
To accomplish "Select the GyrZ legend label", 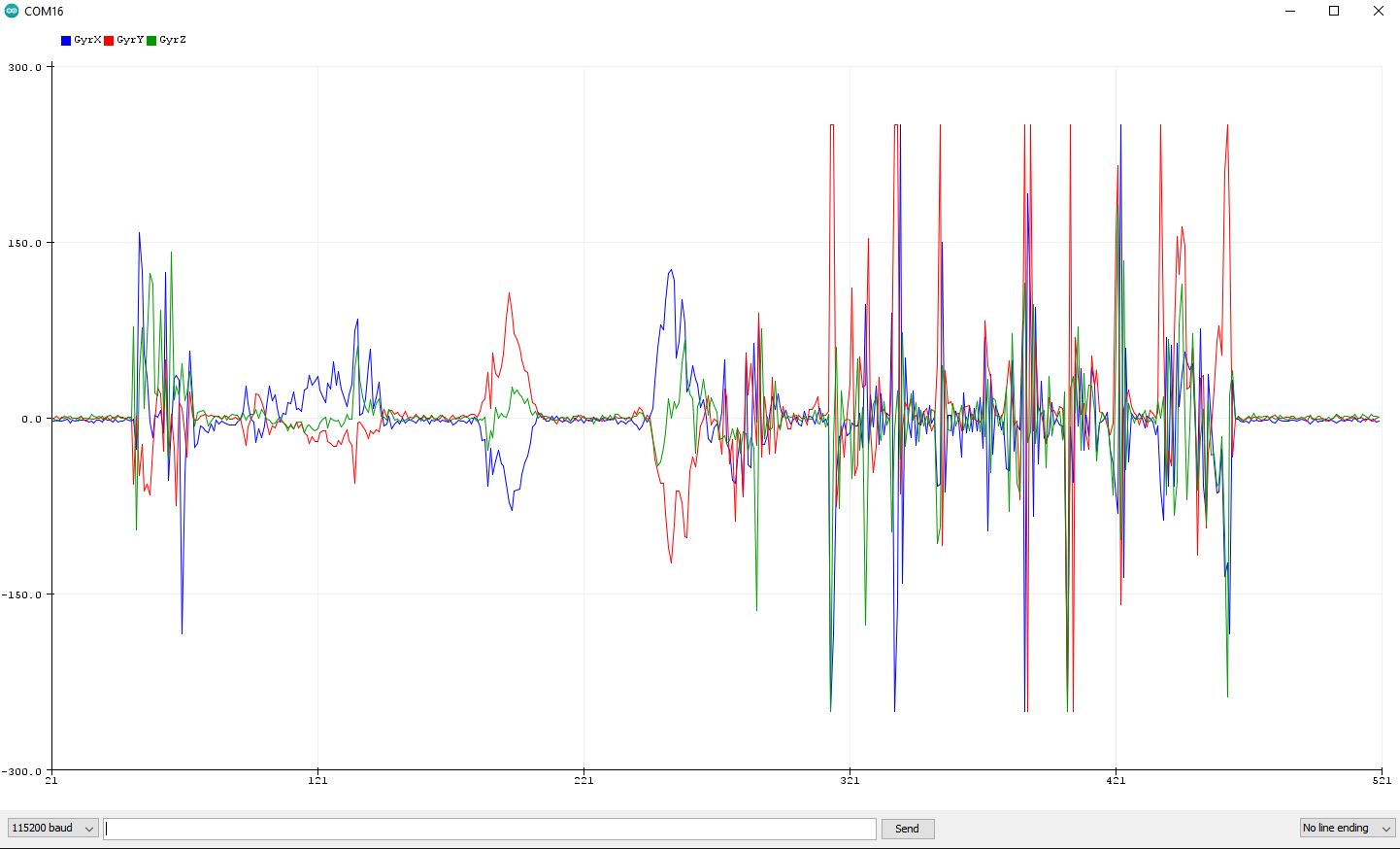I will (x=173, y=40).
